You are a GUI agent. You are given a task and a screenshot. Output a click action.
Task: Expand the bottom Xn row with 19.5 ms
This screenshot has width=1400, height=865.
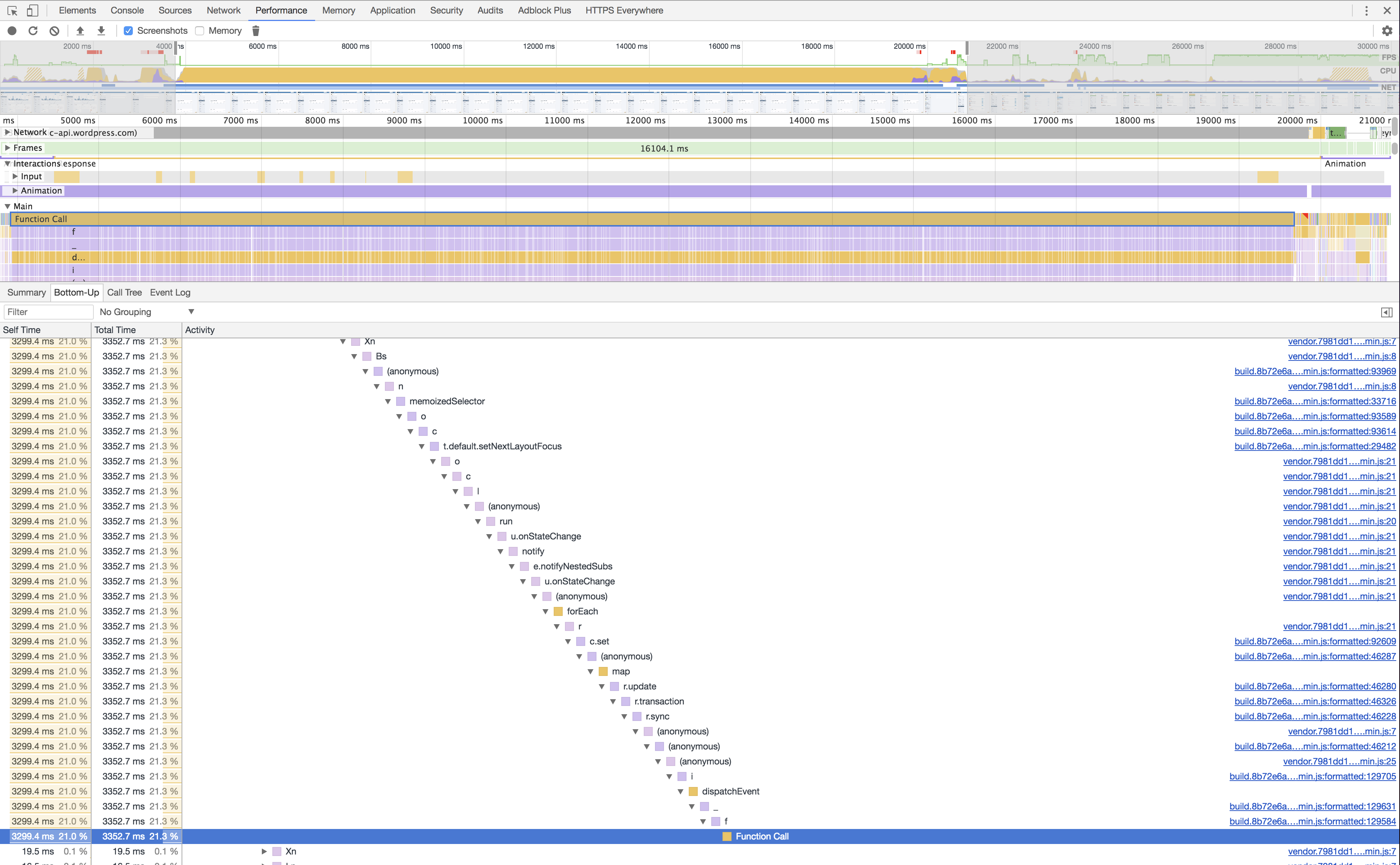click(264, 851)
